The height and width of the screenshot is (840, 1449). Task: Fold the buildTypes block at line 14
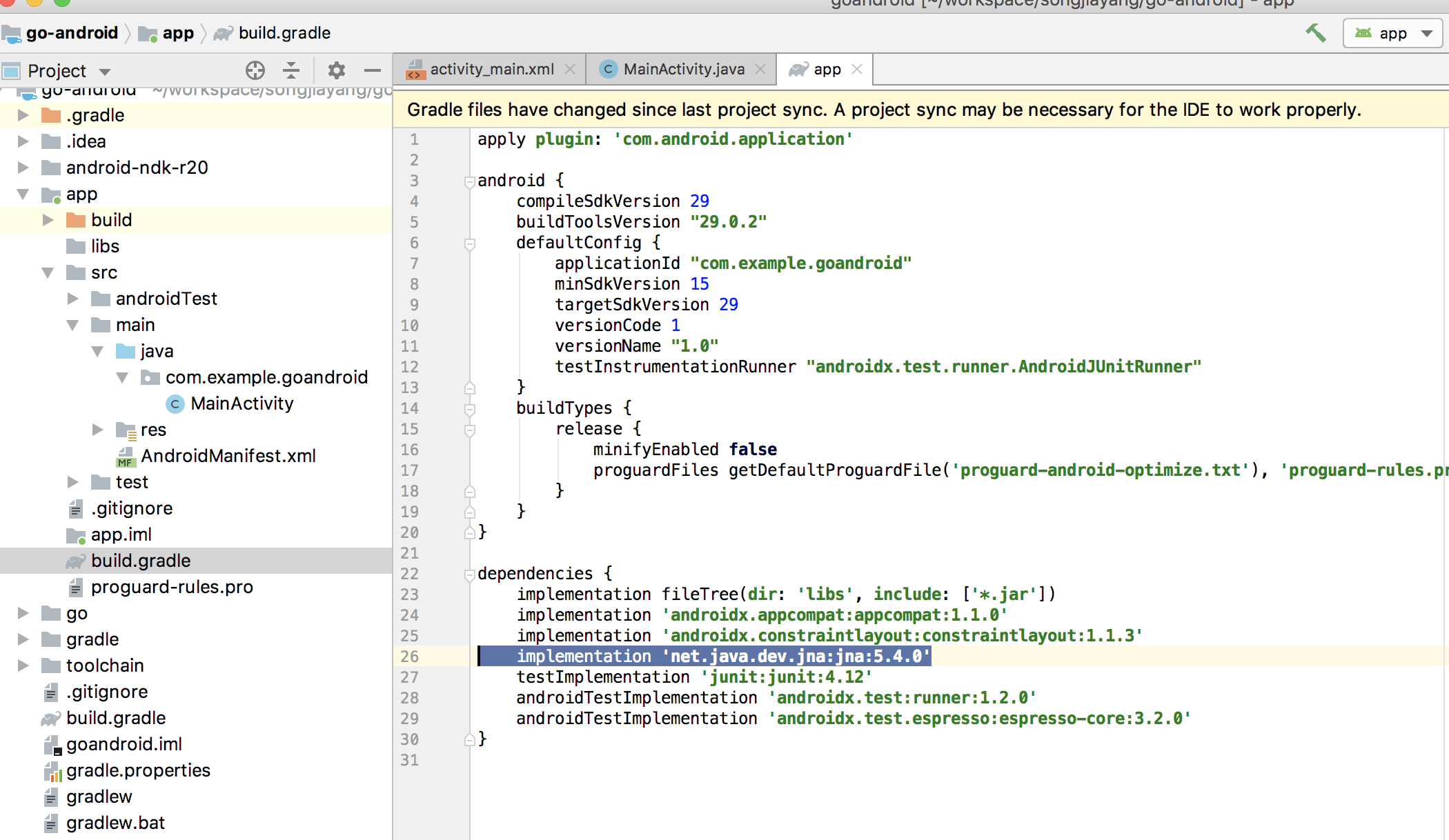click(470, 410)
